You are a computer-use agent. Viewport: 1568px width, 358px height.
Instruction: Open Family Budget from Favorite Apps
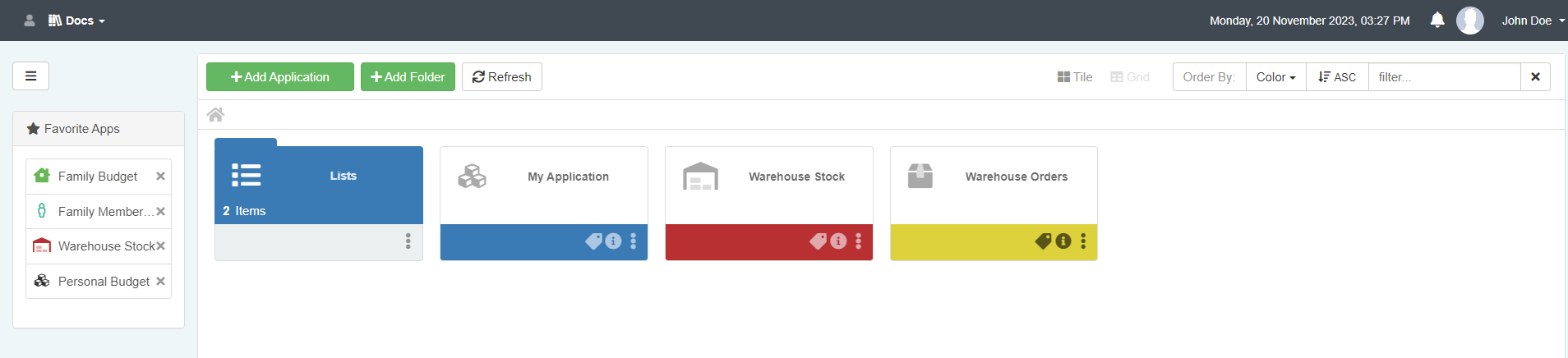[x=97, y=177]
